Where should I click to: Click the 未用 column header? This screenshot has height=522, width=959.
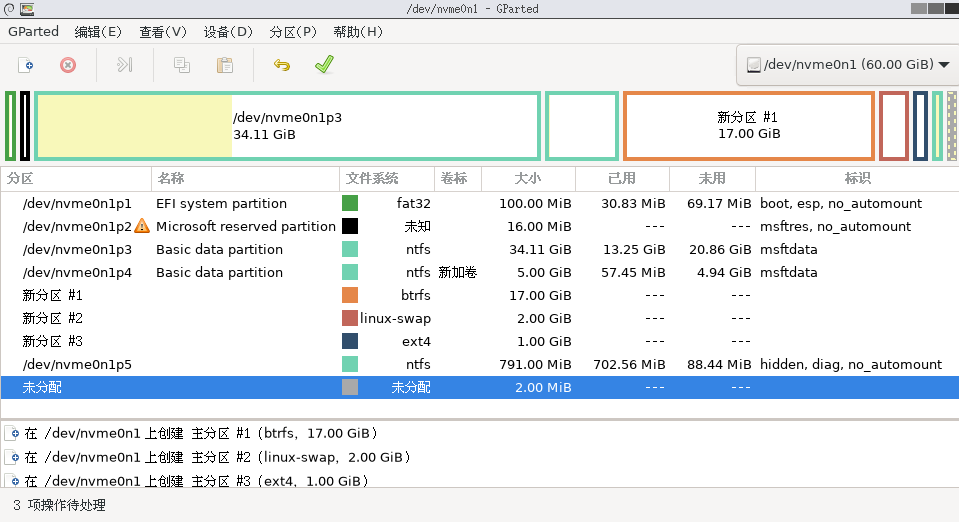(713, 179)
